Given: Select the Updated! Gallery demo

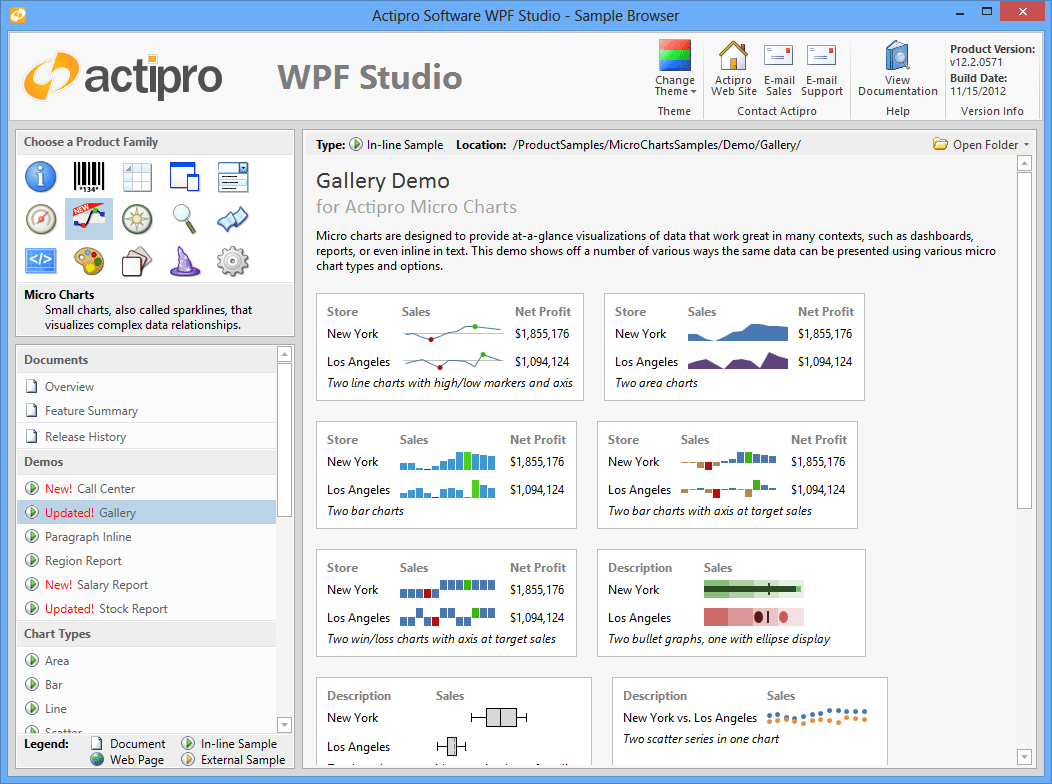Looking at the screenshot, I should coord(146,513).
